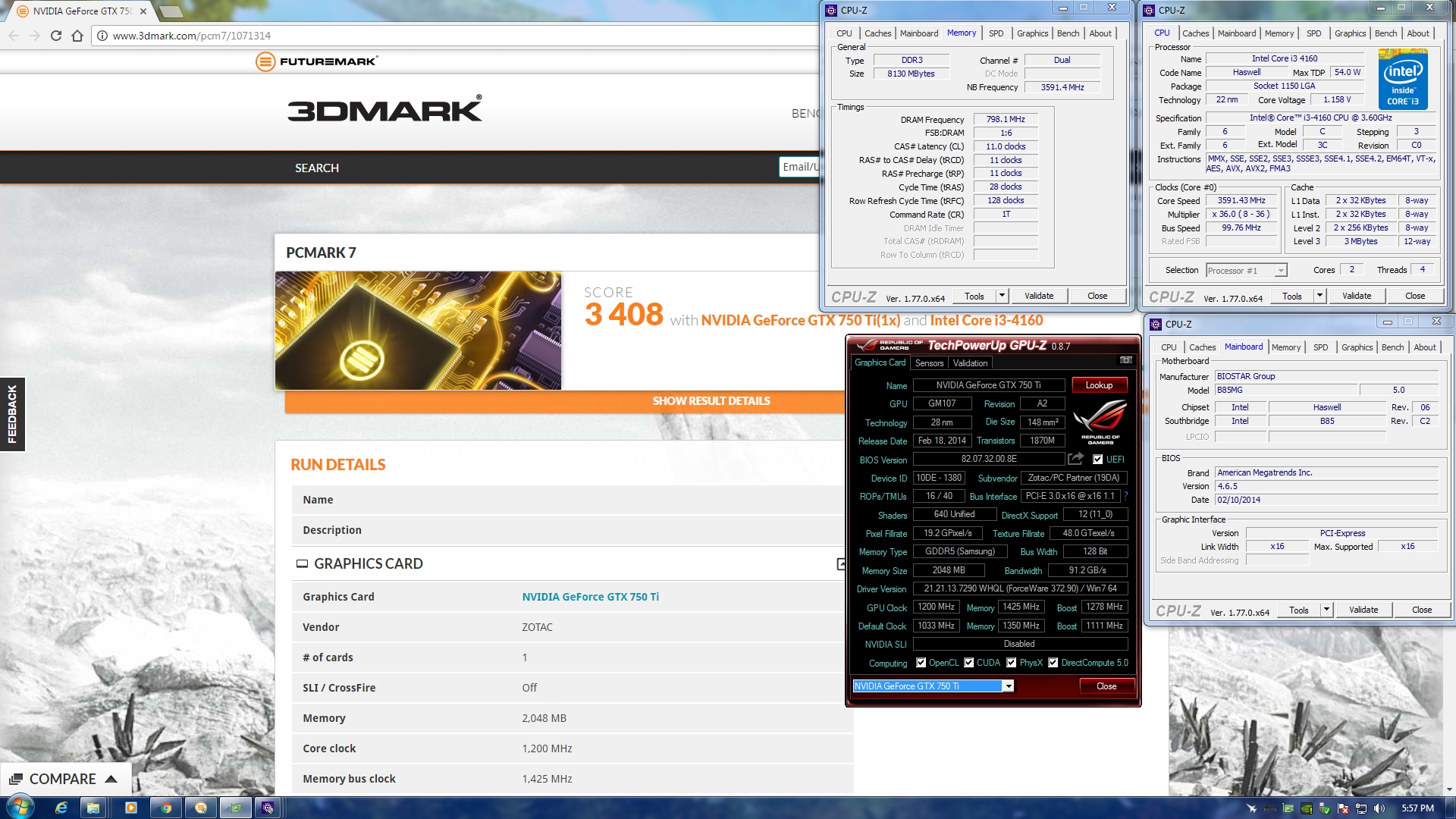Image resolution: width=1456 pixels, height=819 pixels.
Task: Click Validate in CPU-Z Mainboard window
Action: click(1363, 610)
